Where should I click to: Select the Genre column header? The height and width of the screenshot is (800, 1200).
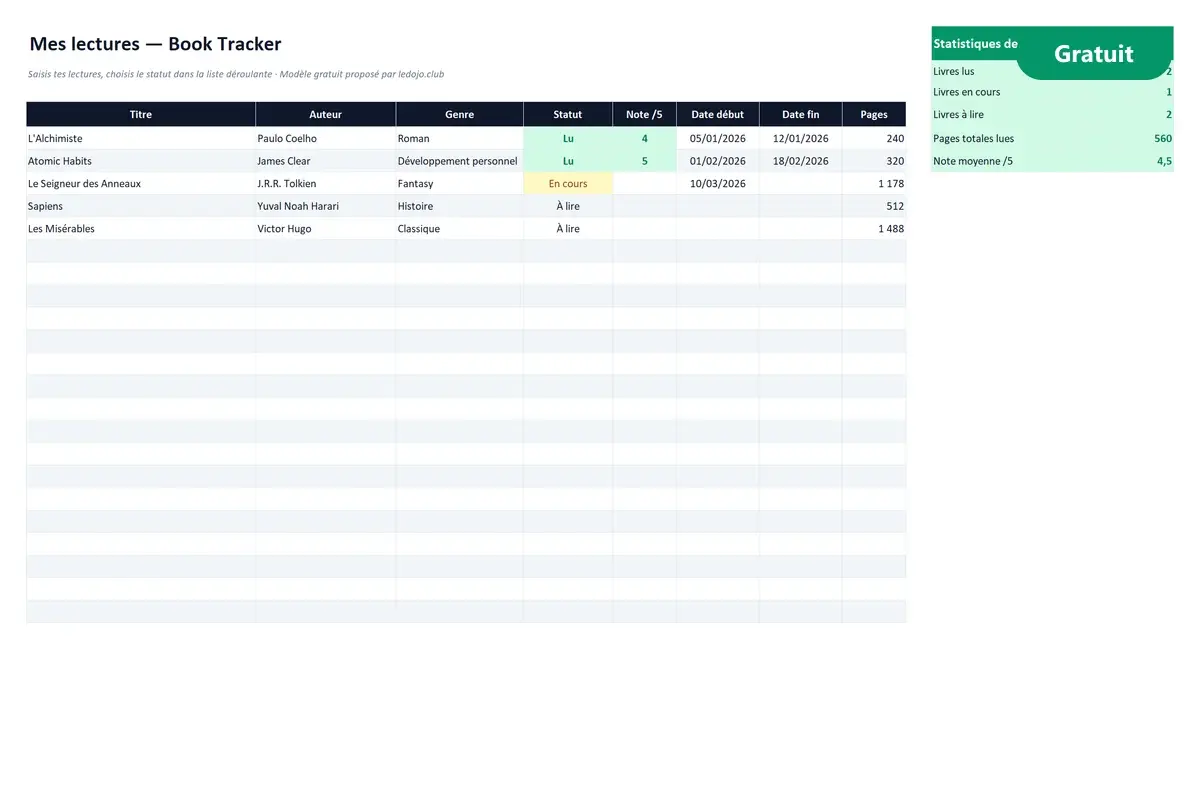point(460,114)
